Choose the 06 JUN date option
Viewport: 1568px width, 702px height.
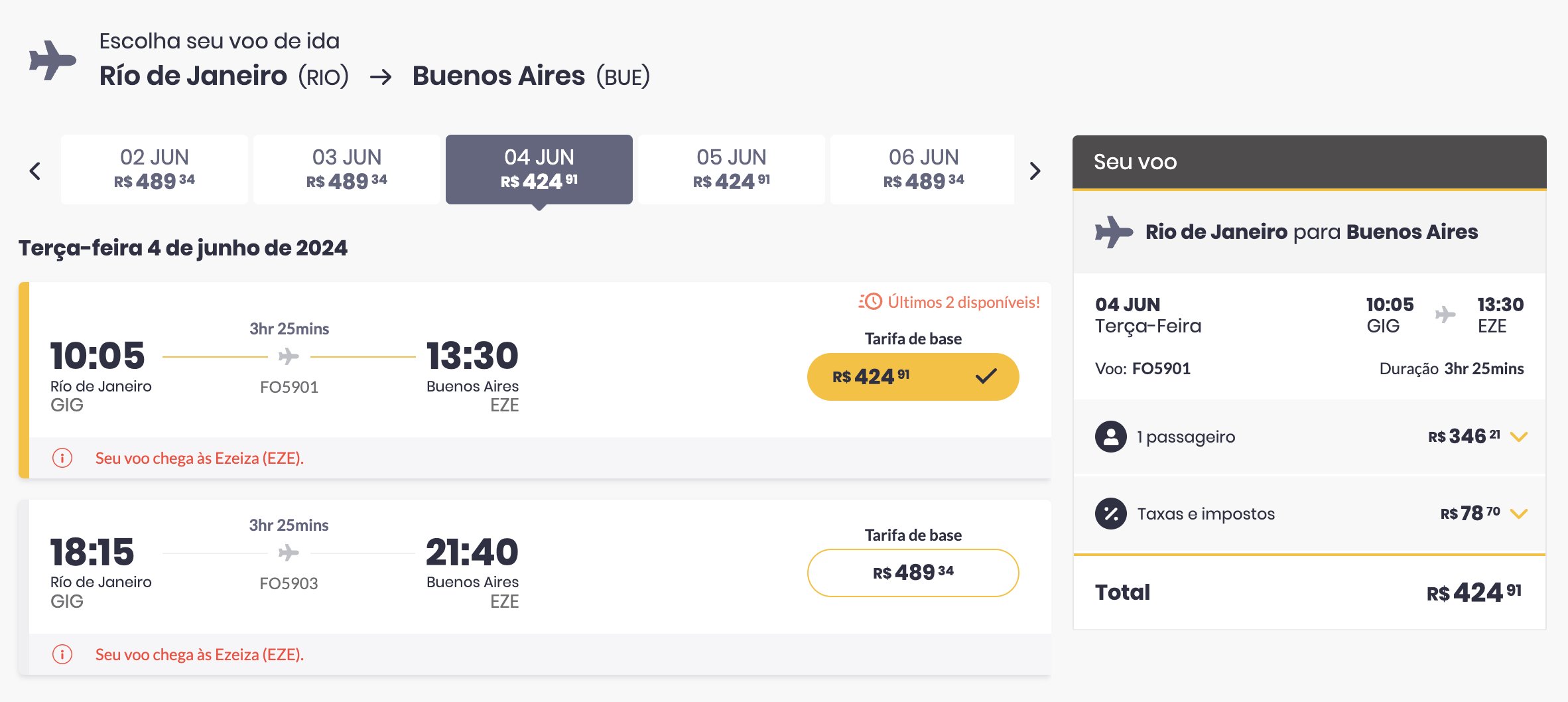922,170
